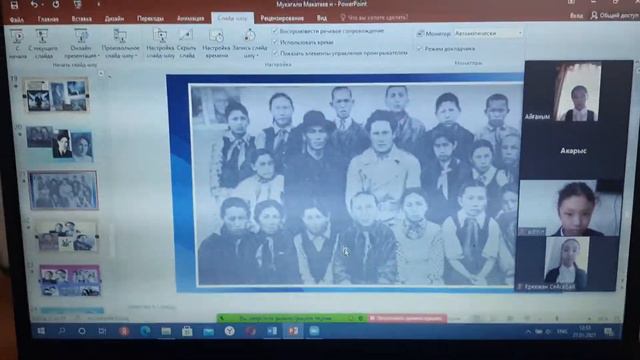640x360 pixels.
Task: Open Microsoft Store from taskbar
Action: coord(187,331)
